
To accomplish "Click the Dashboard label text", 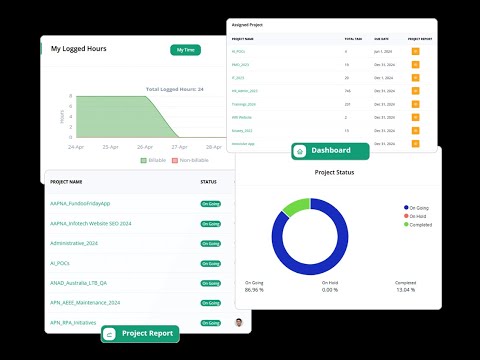I will (x=331, y=150).
